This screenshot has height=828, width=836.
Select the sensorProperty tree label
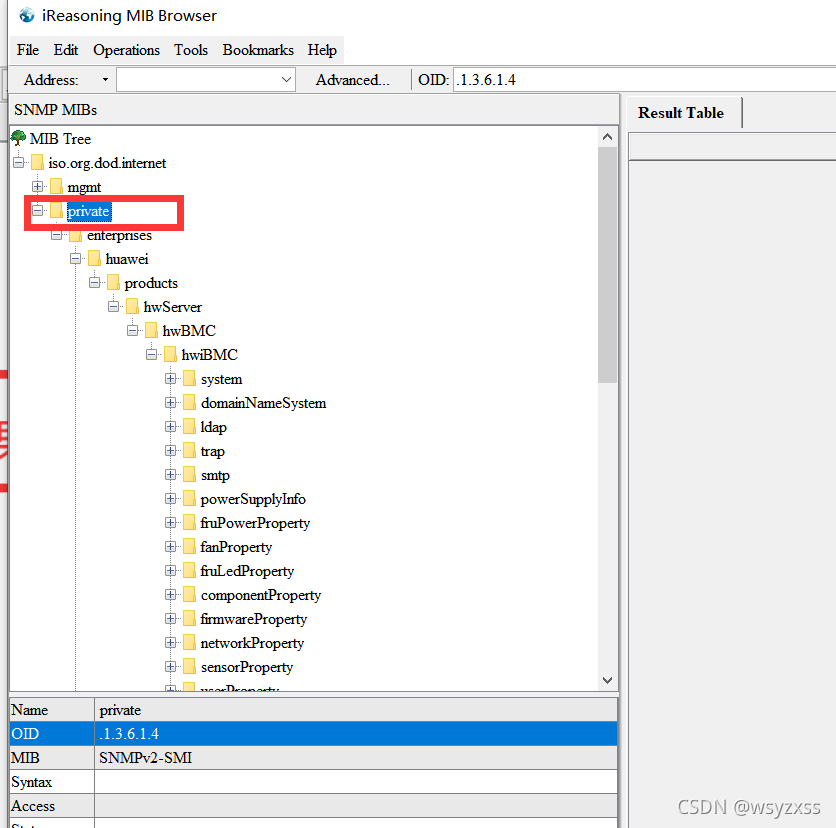point(247,667)
